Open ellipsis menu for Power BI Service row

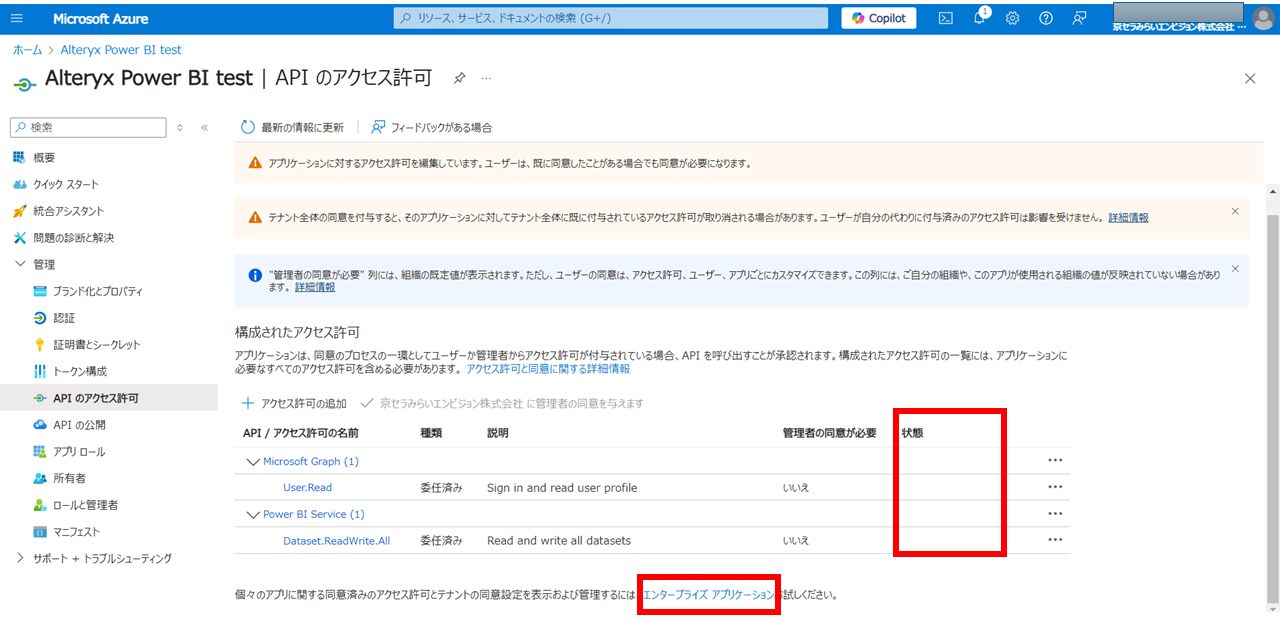coord(1054,514)
